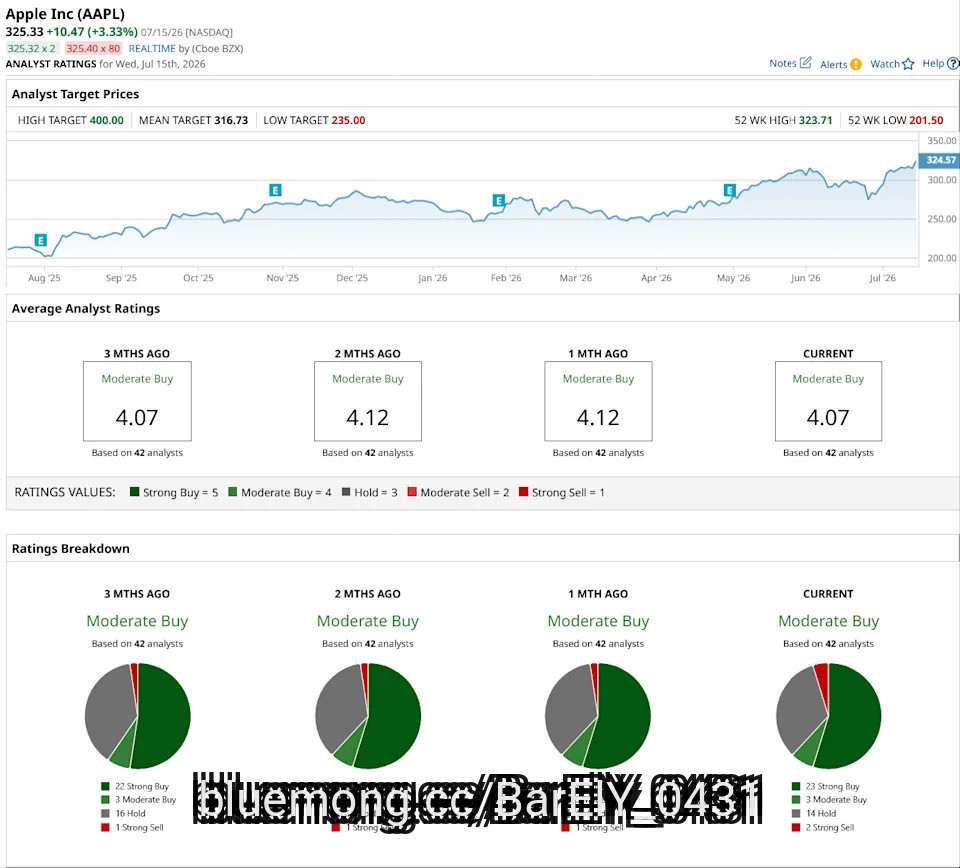Image resolution: width=960 pixels, height=868 pixels.
Task: Click the 3 MTHS AGO rating box showing 4.07
Action: click(137, 401)
